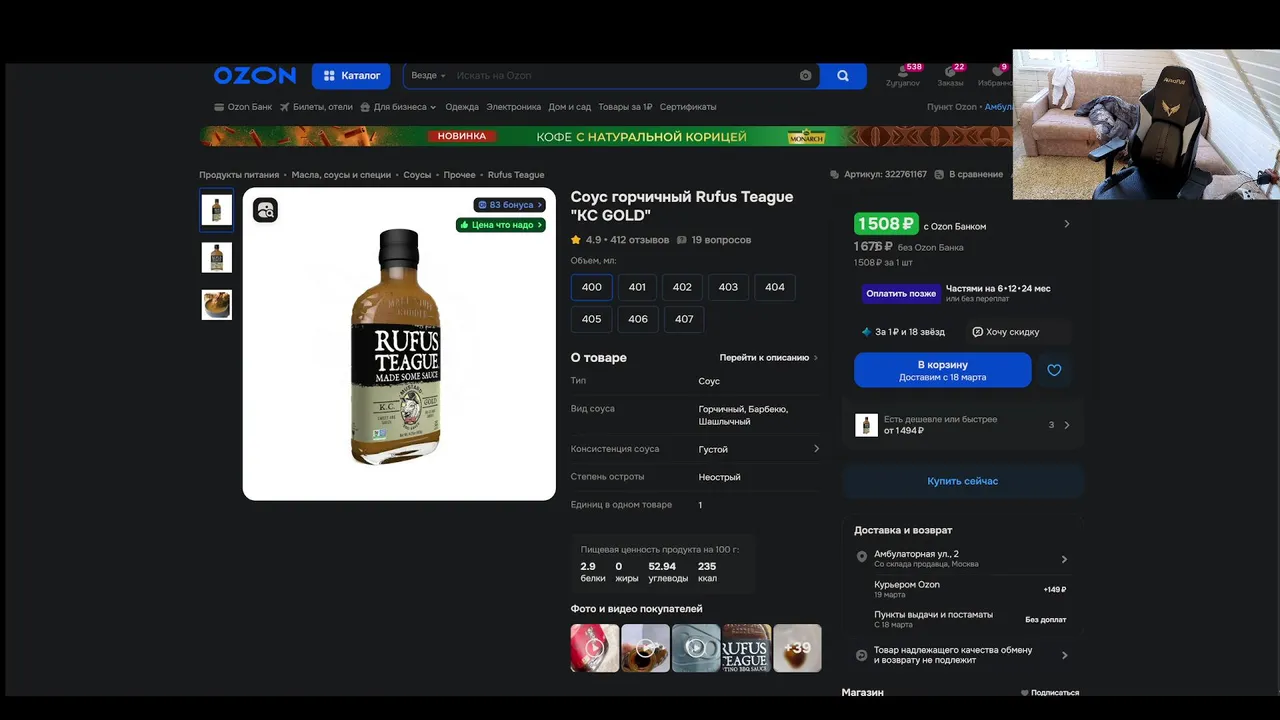The height and width of the screenshot is (720, 1280).
Task: Open the Сертификаты section
Action: [688, 107]
